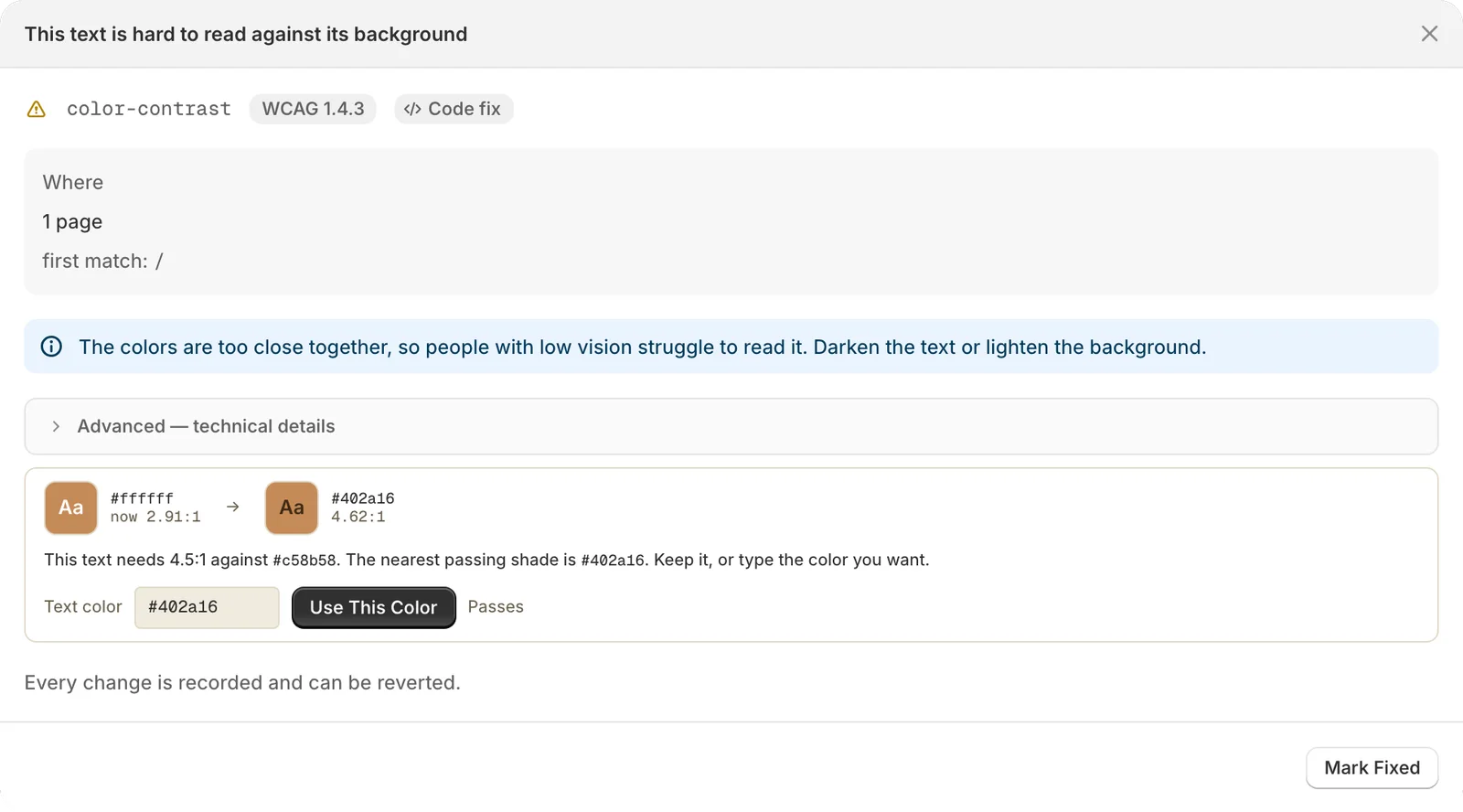
Task: Expand Advanced technical details chevron
Action: click(56, 426)
